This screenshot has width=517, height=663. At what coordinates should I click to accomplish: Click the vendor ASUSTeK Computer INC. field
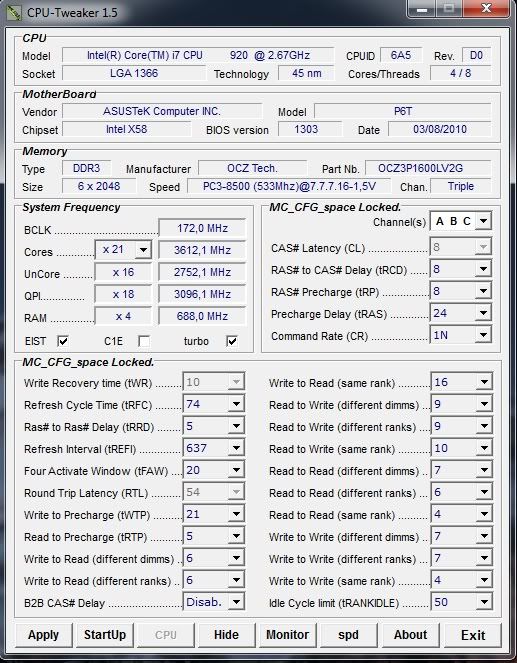point(162,111)
